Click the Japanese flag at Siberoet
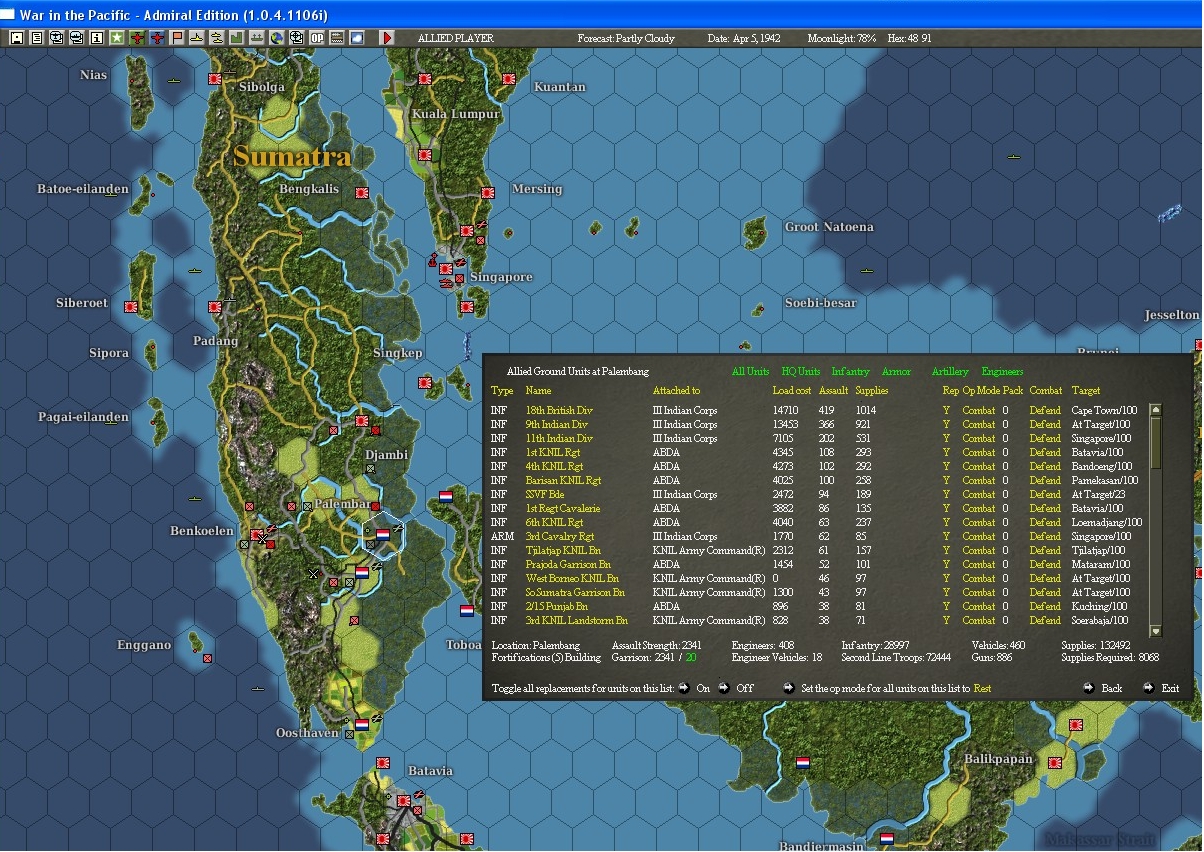1204x852 pixels. point(130,307)
